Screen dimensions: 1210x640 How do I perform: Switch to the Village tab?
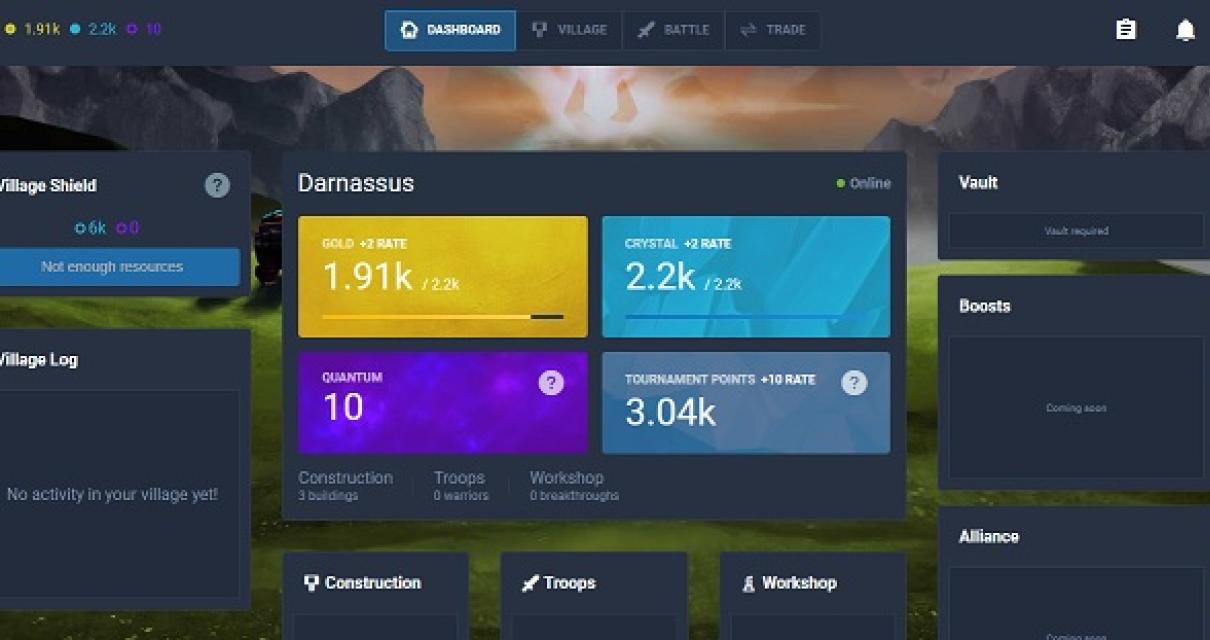[571, 30]
